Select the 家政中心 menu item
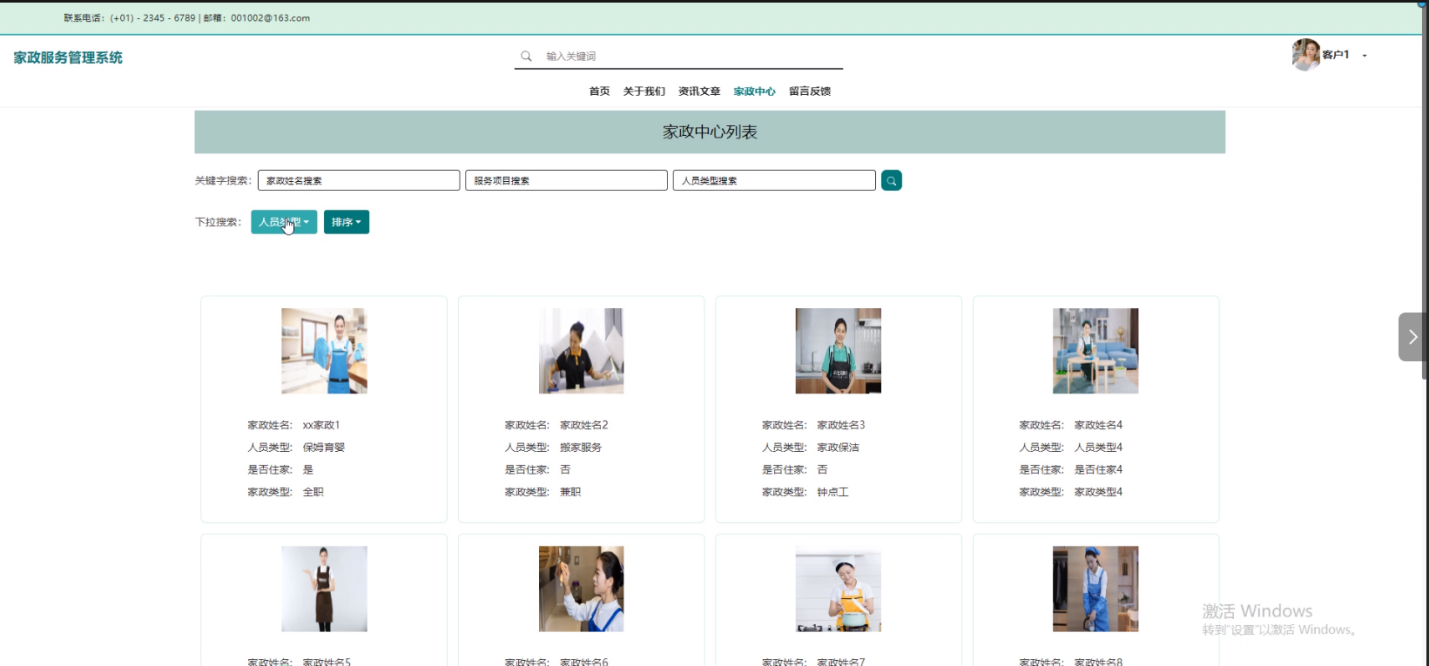Screen dimensions: 1429x666 tap(754, 91)
